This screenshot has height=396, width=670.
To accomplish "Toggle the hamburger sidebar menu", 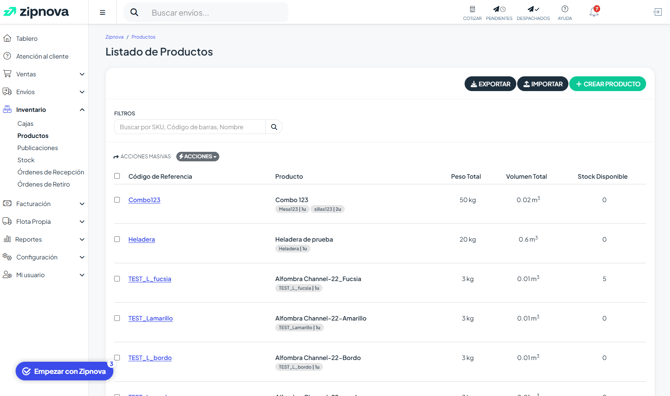I will [x=103, y=12].
